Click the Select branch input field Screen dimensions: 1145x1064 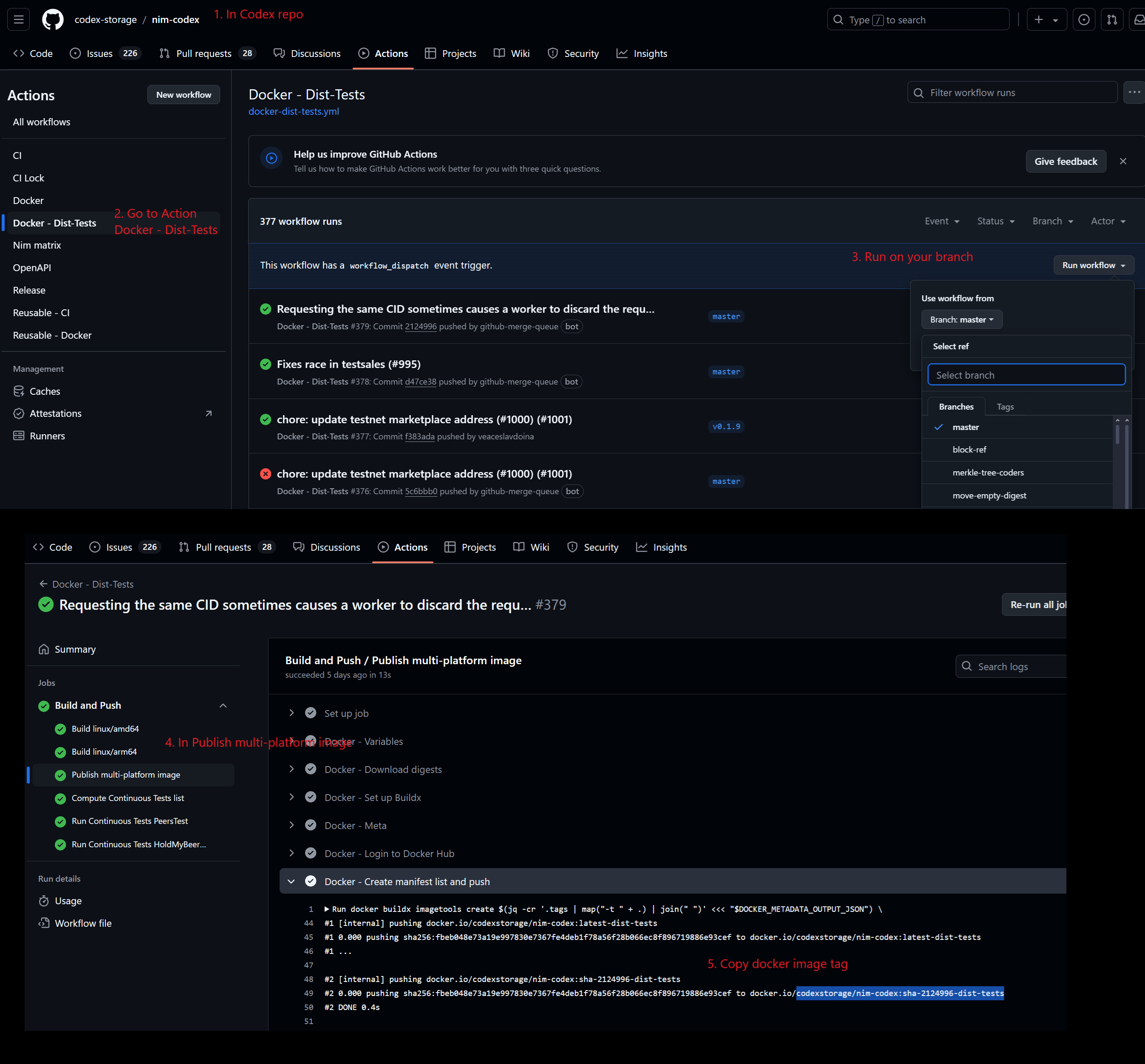click(1026, 375)
